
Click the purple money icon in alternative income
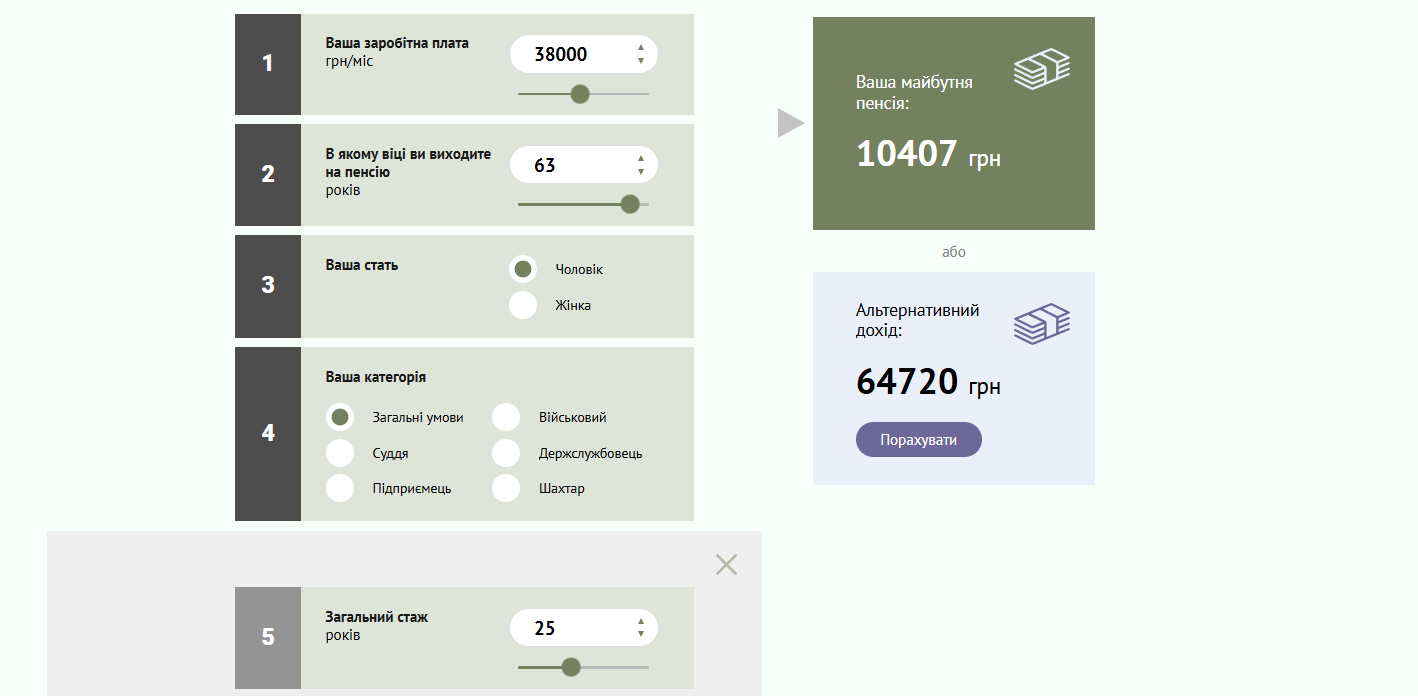pyautogui.click(x=1042, y=324)
